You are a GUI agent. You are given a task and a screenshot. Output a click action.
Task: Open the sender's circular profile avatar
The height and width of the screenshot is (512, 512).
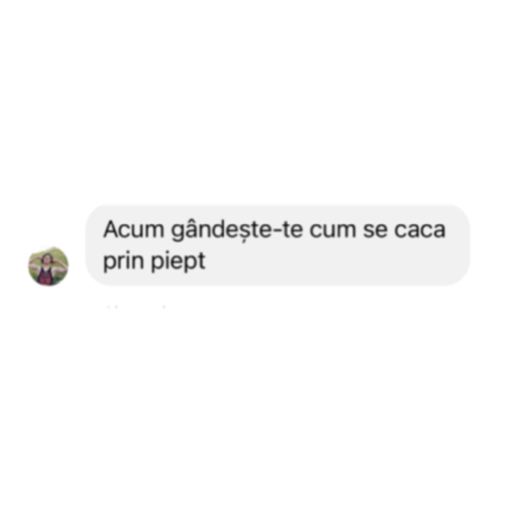tap(48, 266)
